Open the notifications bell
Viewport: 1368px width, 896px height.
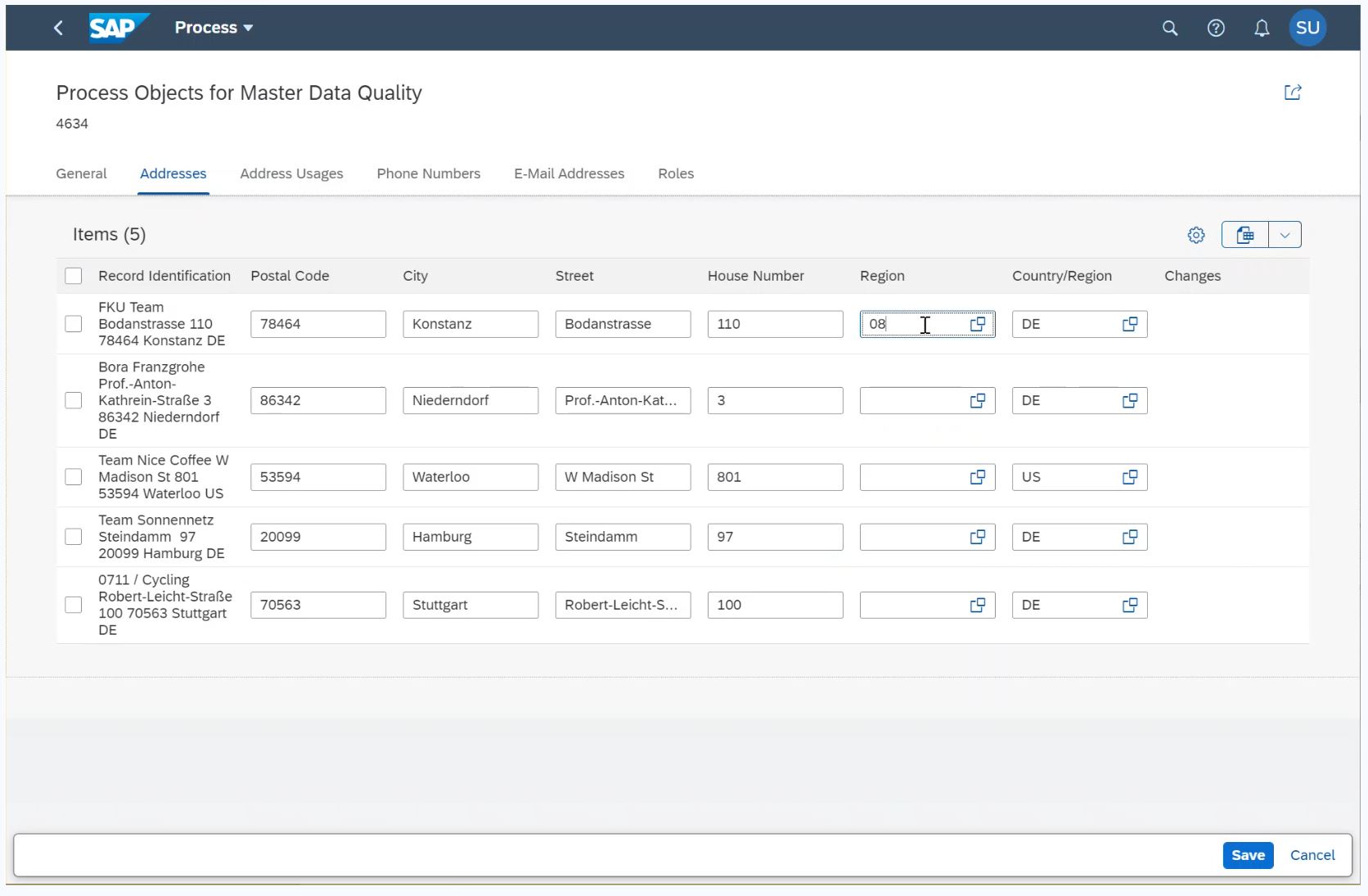click(1262, 28)
